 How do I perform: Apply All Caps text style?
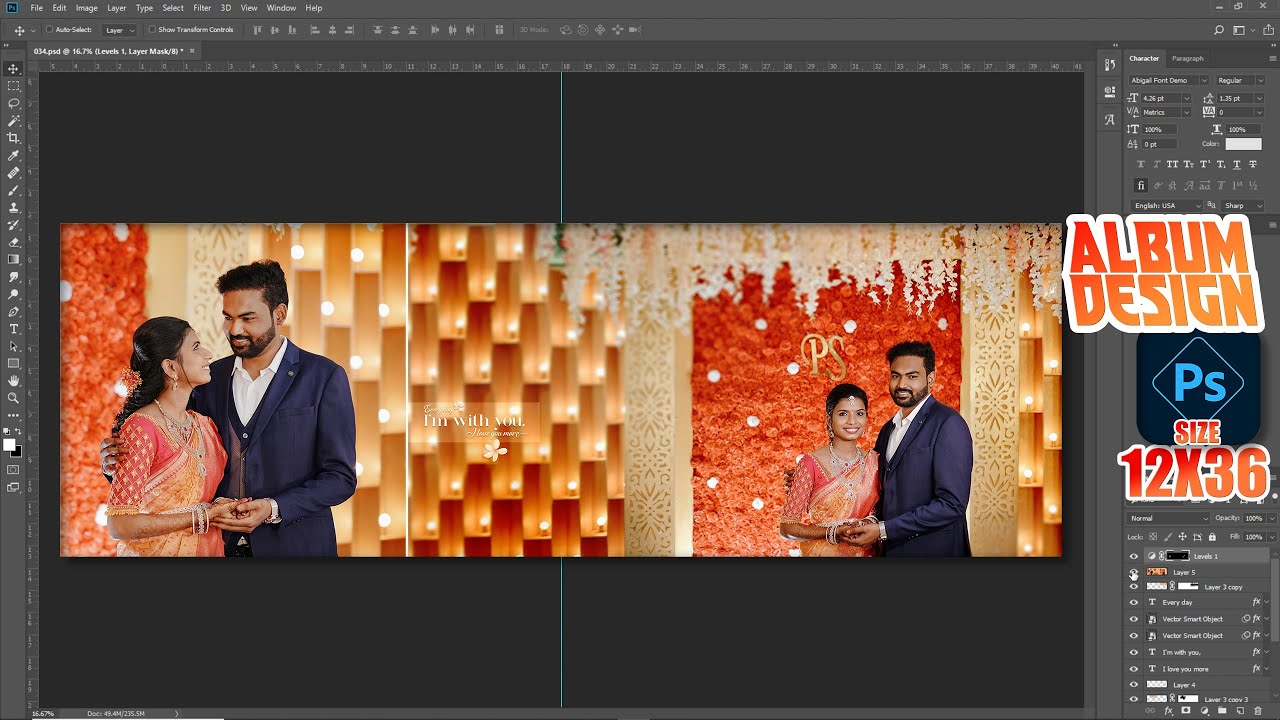pos(1174,164)
